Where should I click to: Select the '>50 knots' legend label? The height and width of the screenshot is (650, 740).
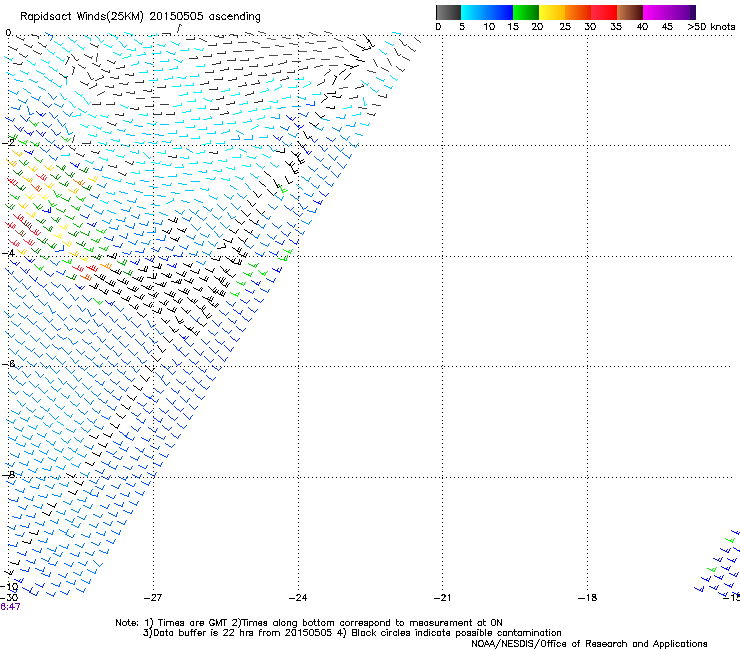coord(711,27)
